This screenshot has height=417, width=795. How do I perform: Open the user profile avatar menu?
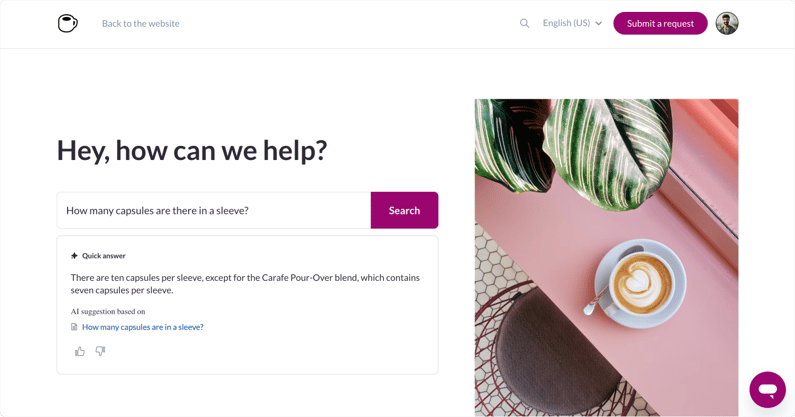[727, 23]
